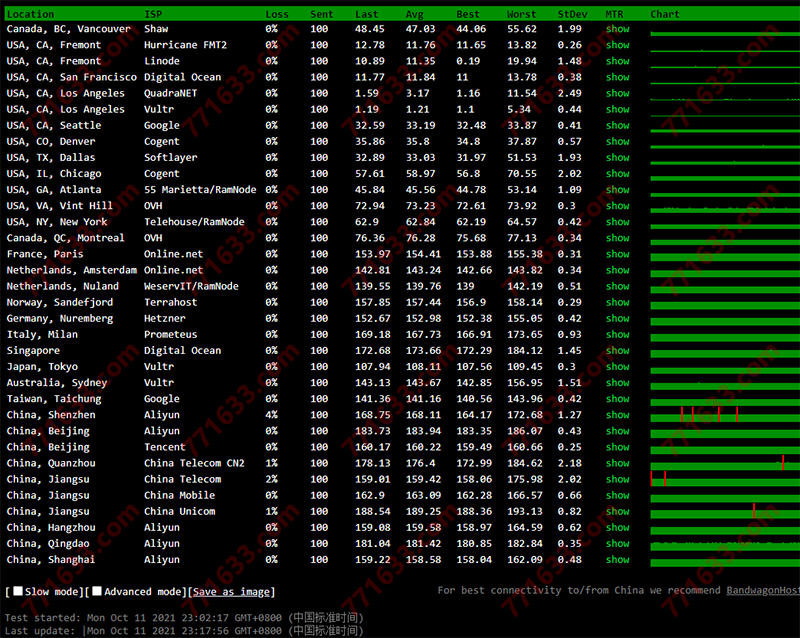This screenshot has height=638, width=800.
Task: Show MTR for USA, NY, New York
Action: click(x=617, y=222)
